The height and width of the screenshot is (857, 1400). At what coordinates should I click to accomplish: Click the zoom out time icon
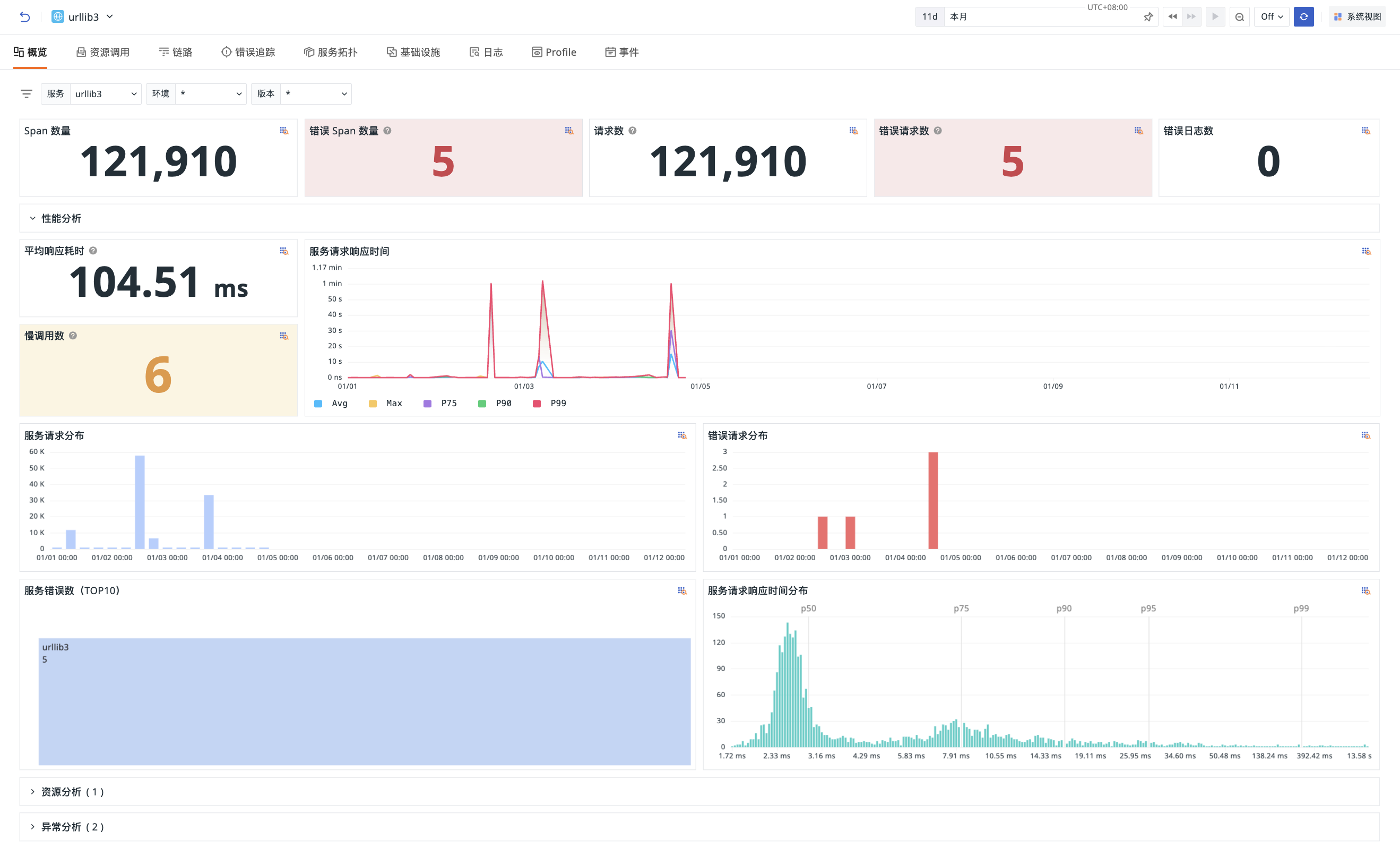pos(1239,17)
